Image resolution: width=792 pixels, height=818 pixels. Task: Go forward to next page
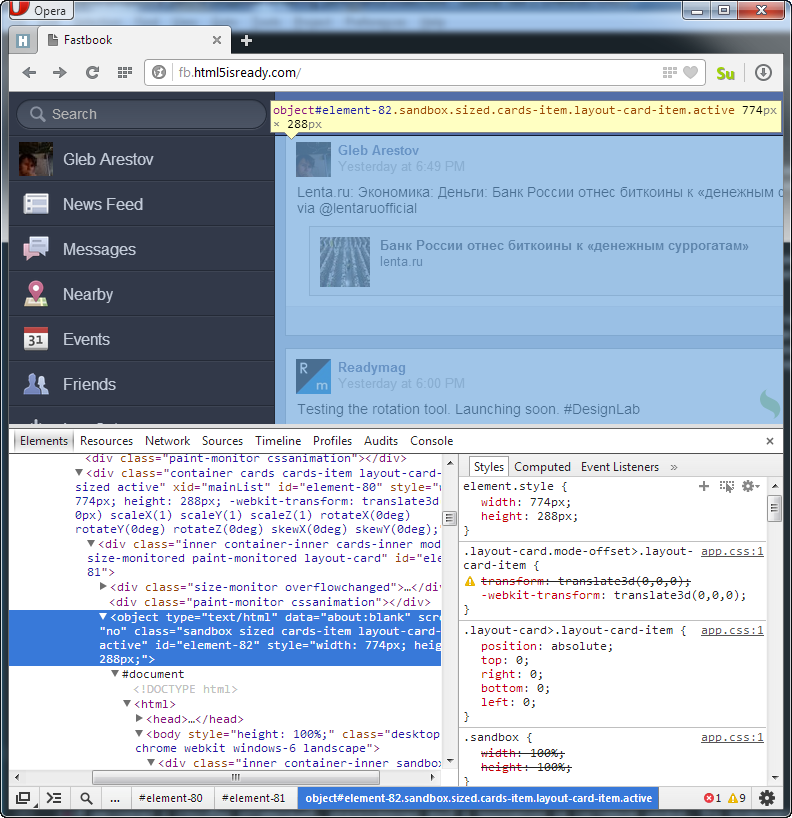(60, 73)
